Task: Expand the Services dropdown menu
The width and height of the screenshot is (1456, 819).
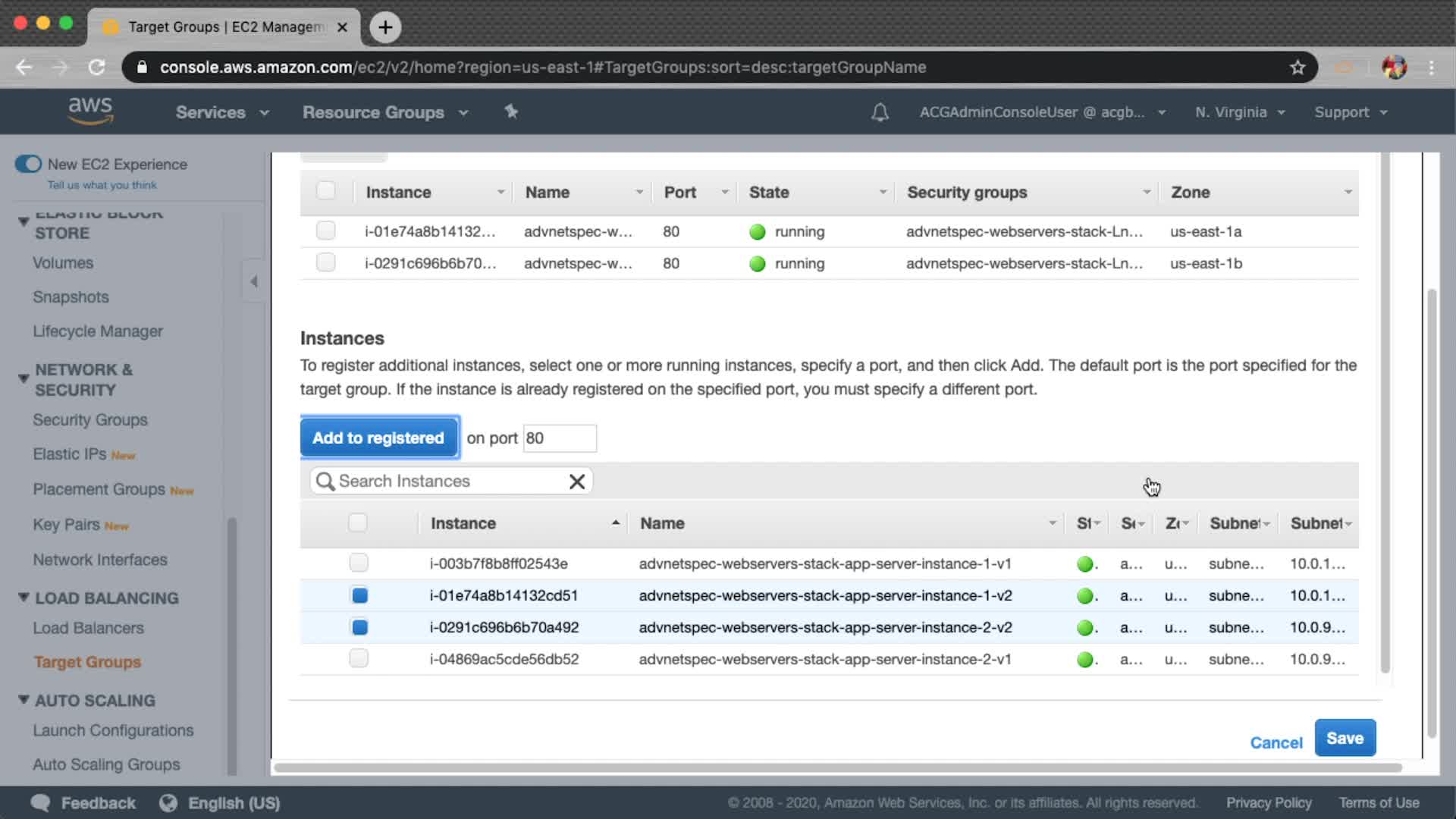Action: point(221,112)
